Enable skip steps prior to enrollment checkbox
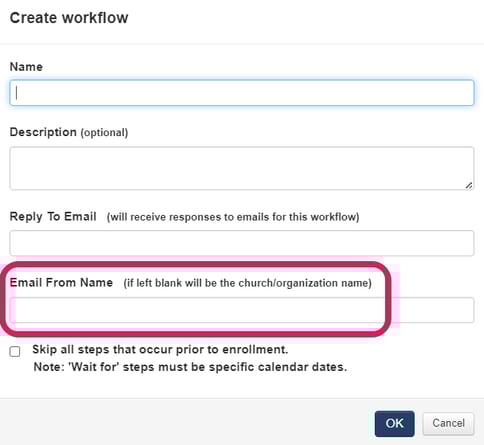The height and width of the screenshot is (445, 484). point(15,351)
